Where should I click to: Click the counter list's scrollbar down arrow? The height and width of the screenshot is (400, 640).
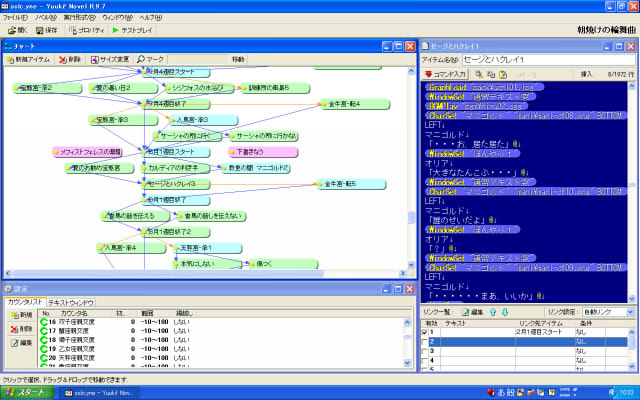click(x=407, y=362)
